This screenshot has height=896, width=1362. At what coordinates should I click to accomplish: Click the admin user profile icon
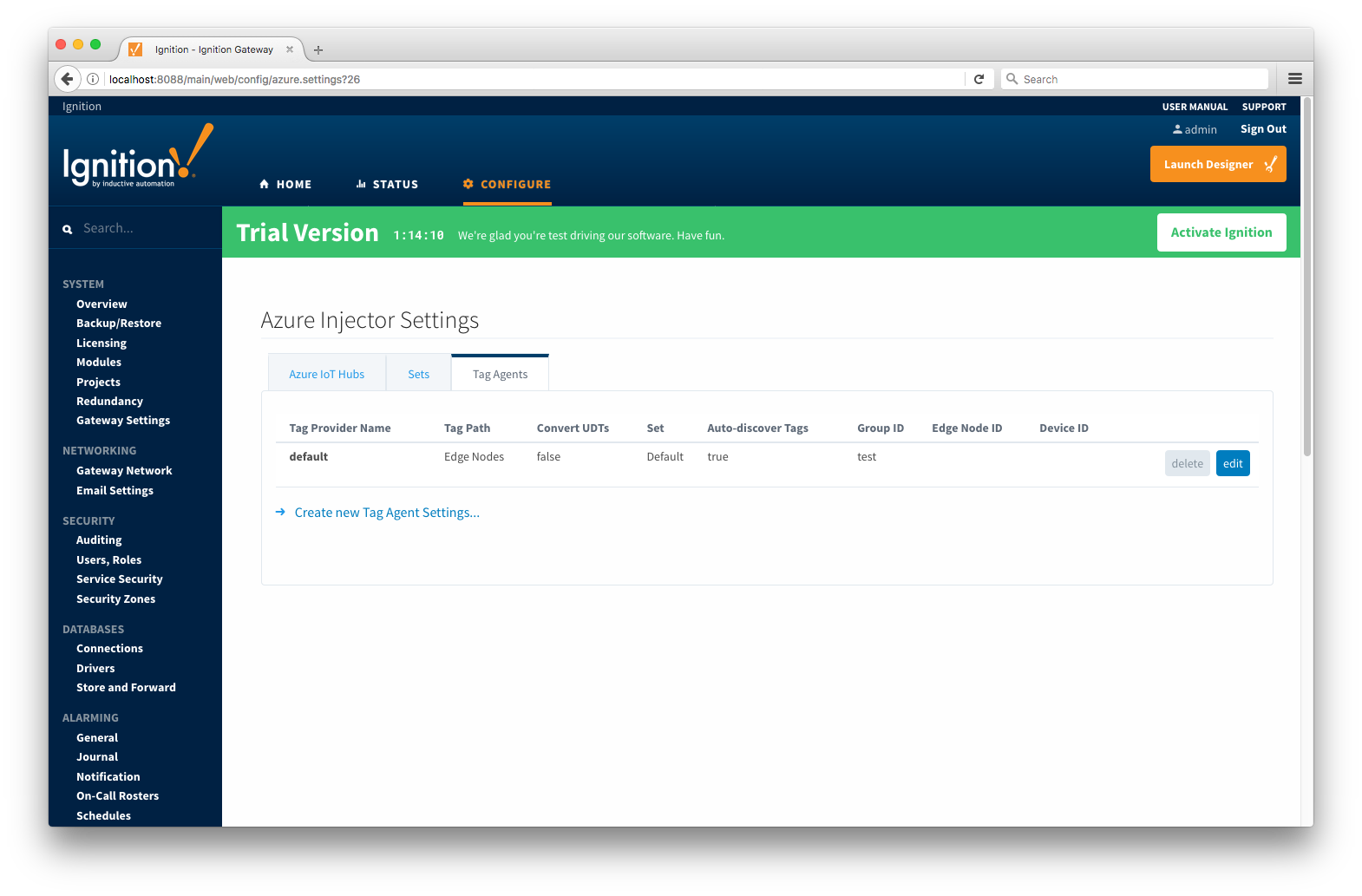point(1177,129)
